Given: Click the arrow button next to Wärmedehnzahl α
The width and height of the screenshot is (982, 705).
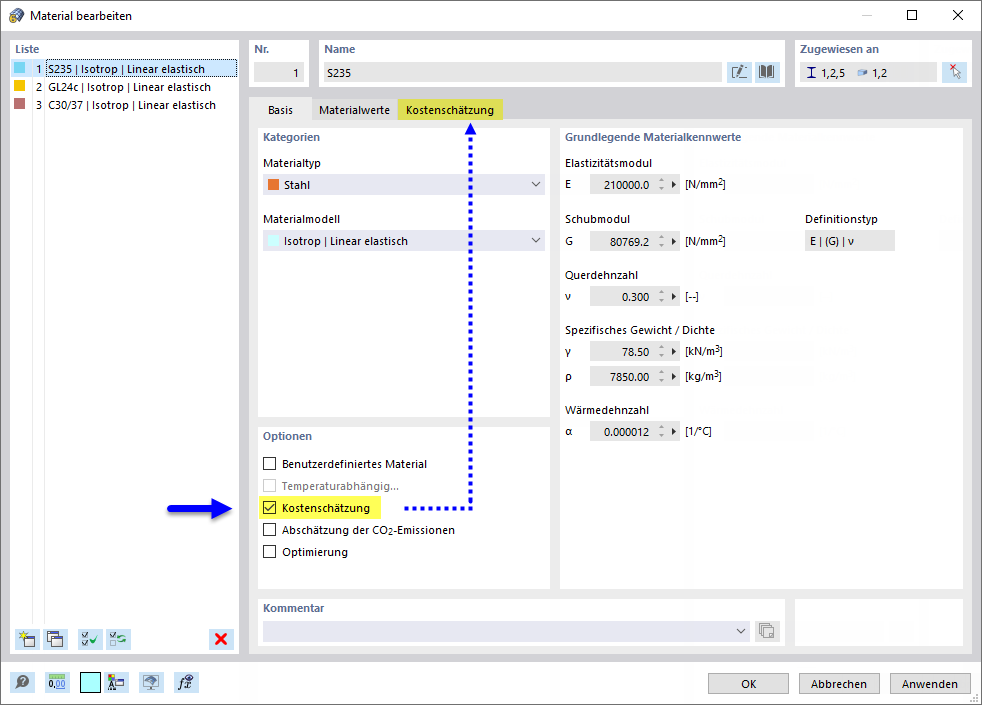Looking at the screenshot, I should click(x=674, y=431).
